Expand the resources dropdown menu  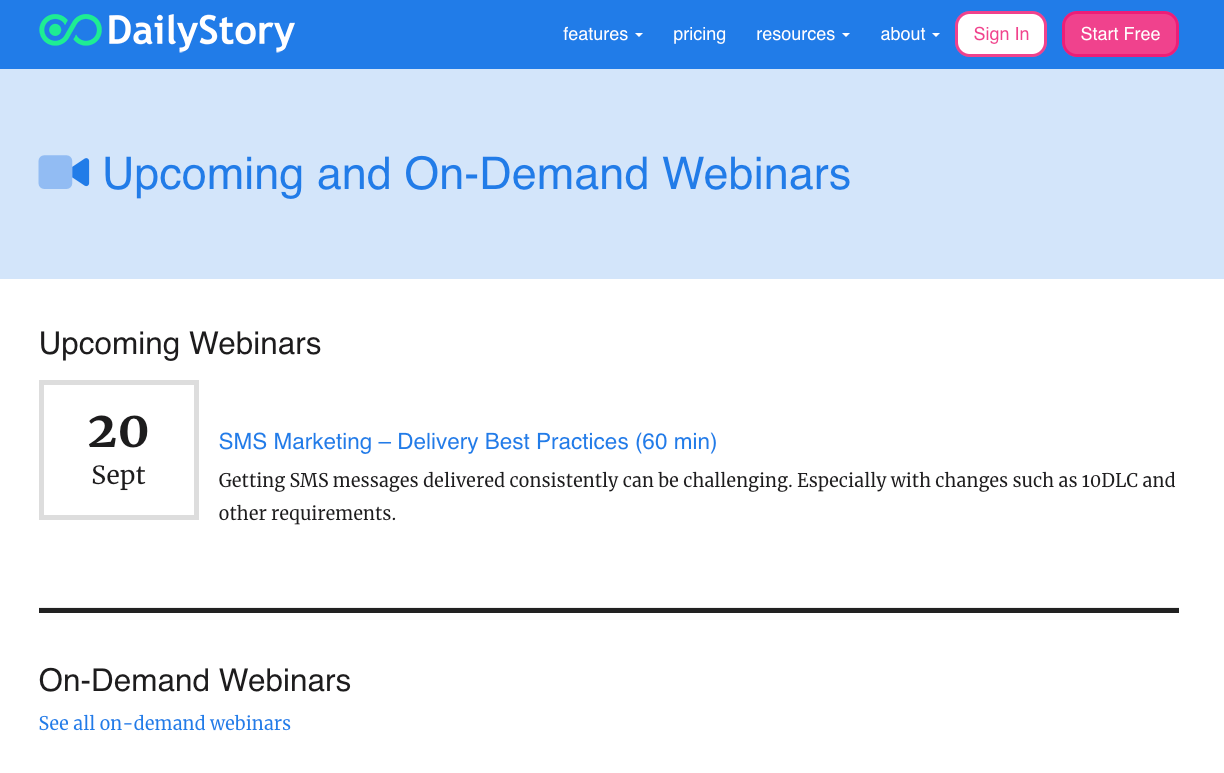pyautogui.click(x=803, y=34)
